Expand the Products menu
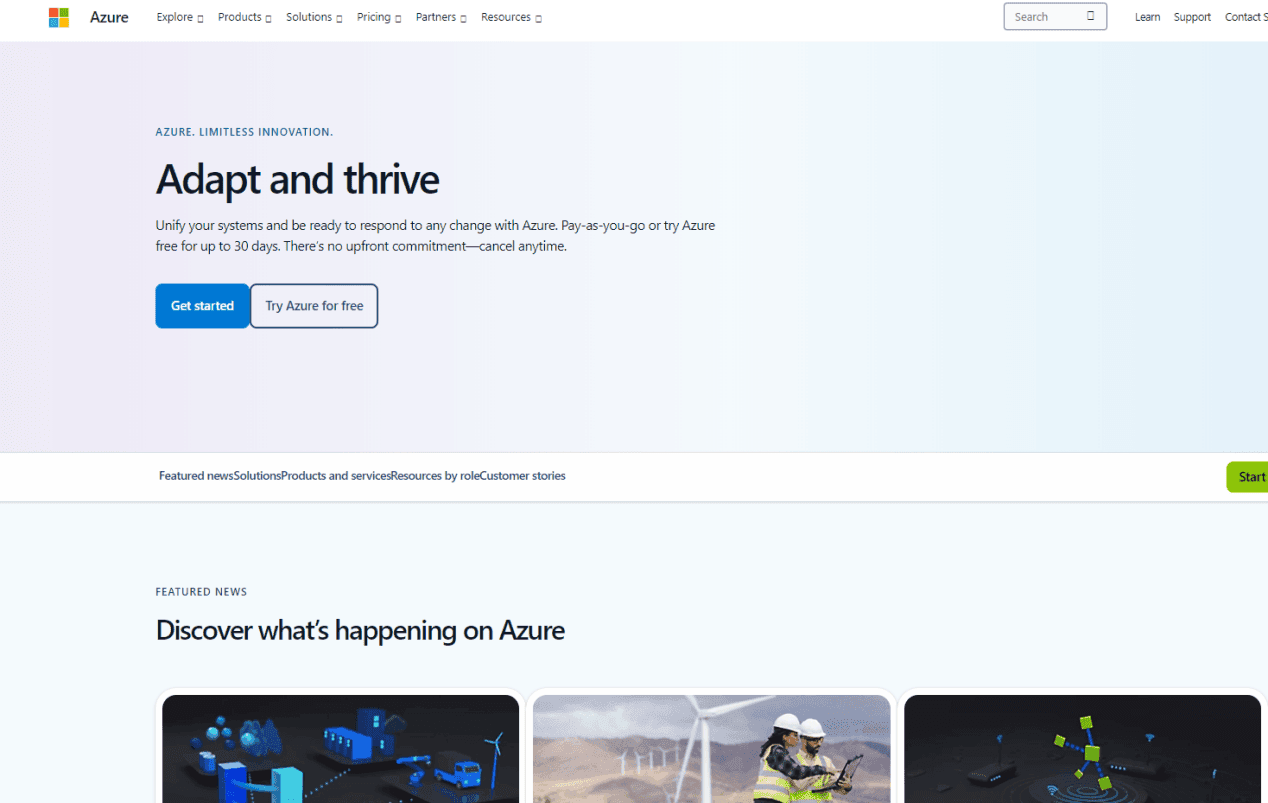Image resolution: width=1268 pixels, height=803 pixels. click(x=245, y=17)
